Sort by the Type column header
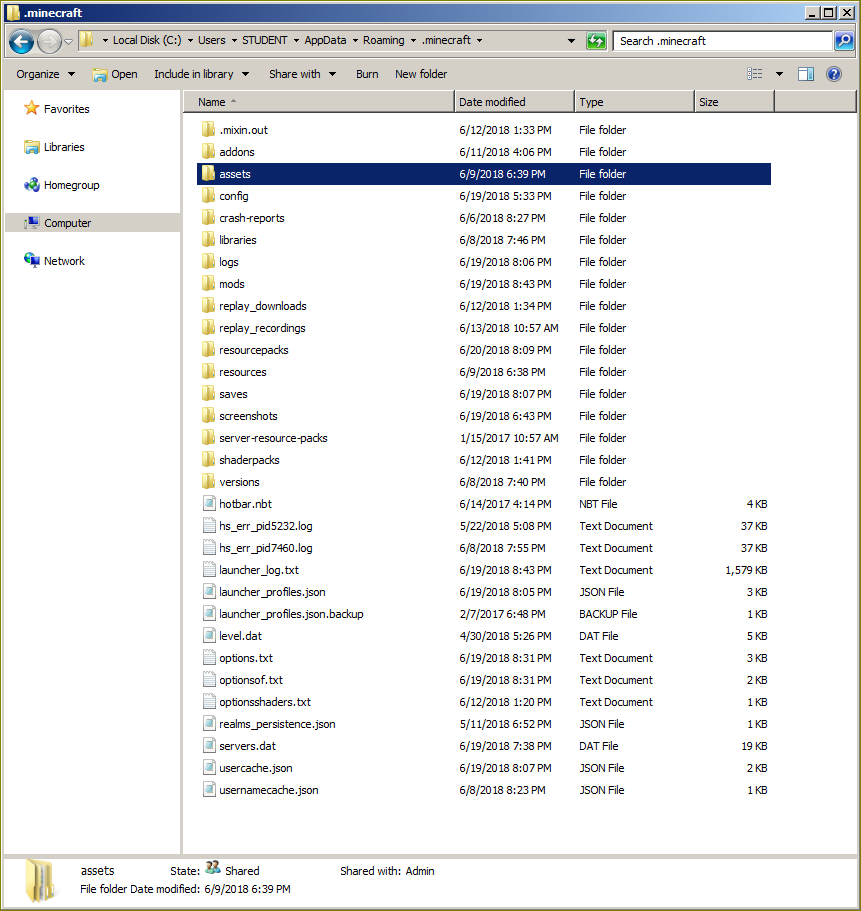Screen dimensions: 861x911 634,102
